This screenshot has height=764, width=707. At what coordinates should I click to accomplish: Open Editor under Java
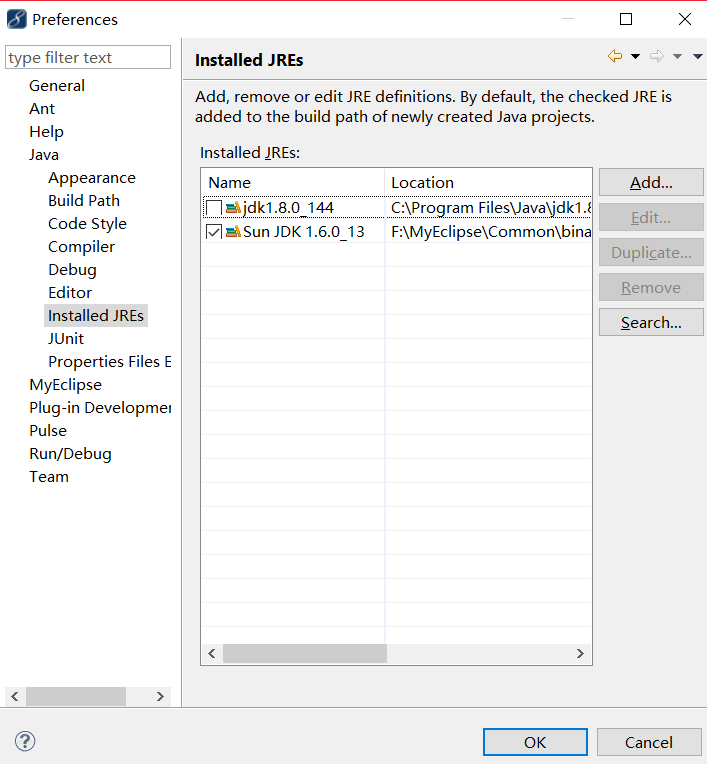[x=70, y=293]
